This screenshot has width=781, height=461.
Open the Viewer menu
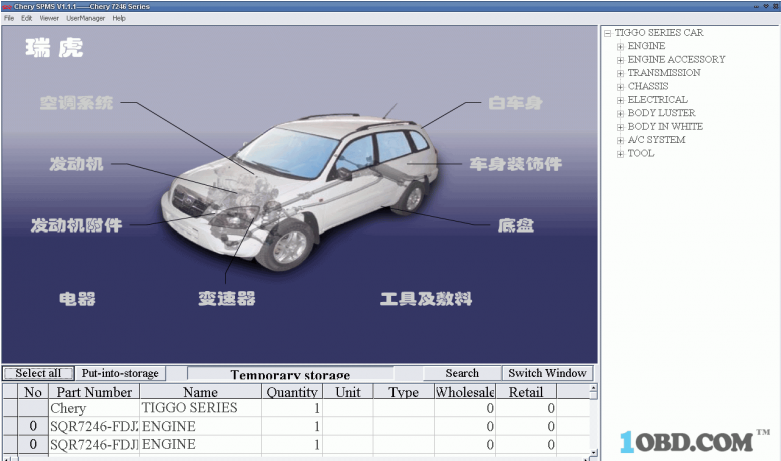point(49,18)
